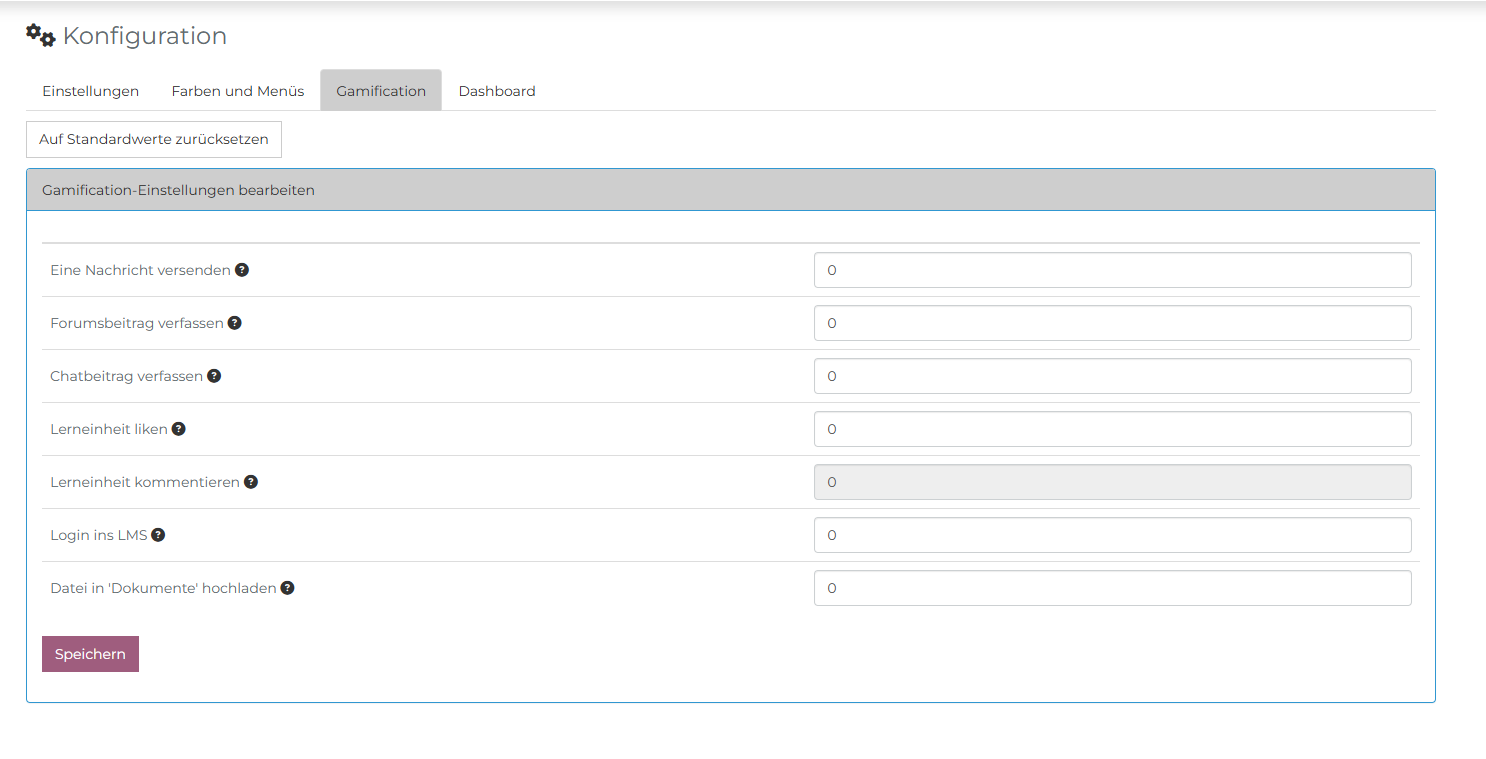Select the 'Chatbeitrag verfassen' value field

pyautogui.click(x=1112, y=376)
